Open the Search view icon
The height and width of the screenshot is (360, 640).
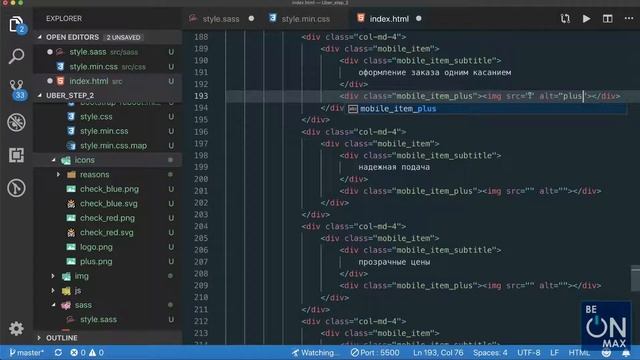[x=16, y=56]
